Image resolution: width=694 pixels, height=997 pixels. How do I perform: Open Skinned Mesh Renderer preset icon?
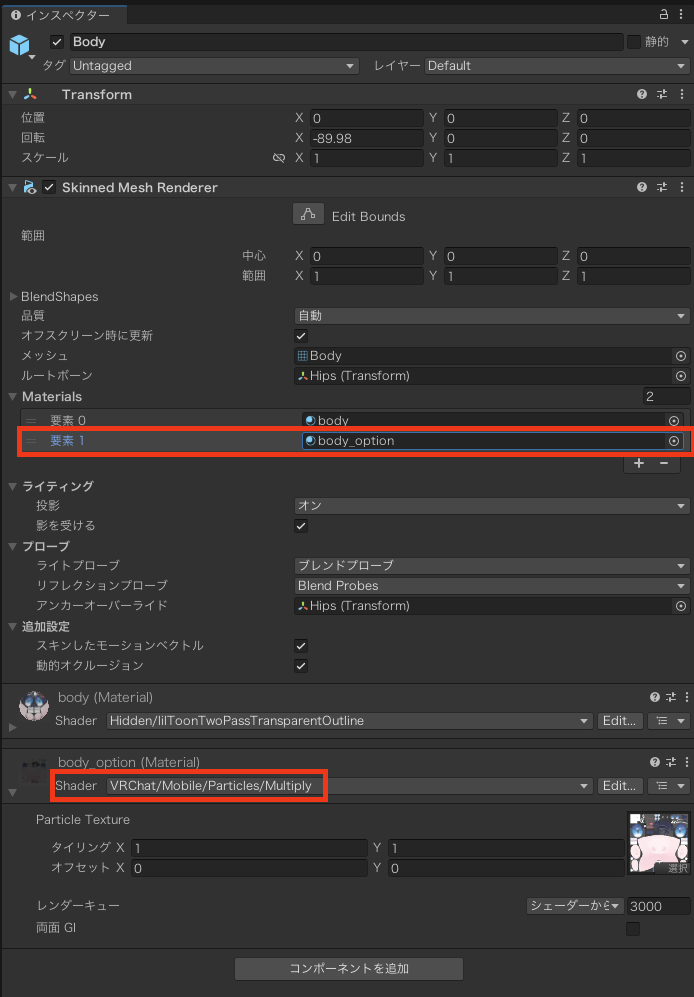click(661, 187)
